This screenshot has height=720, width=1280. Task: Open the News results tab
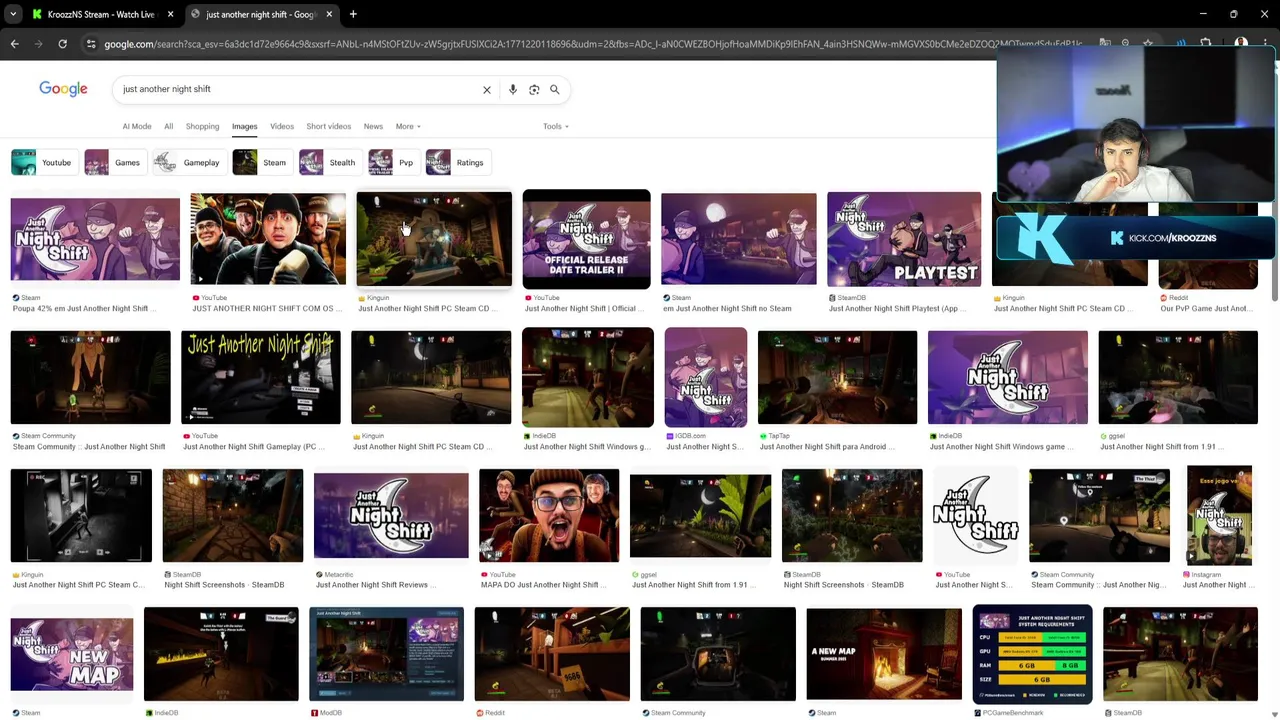point(373,126)
